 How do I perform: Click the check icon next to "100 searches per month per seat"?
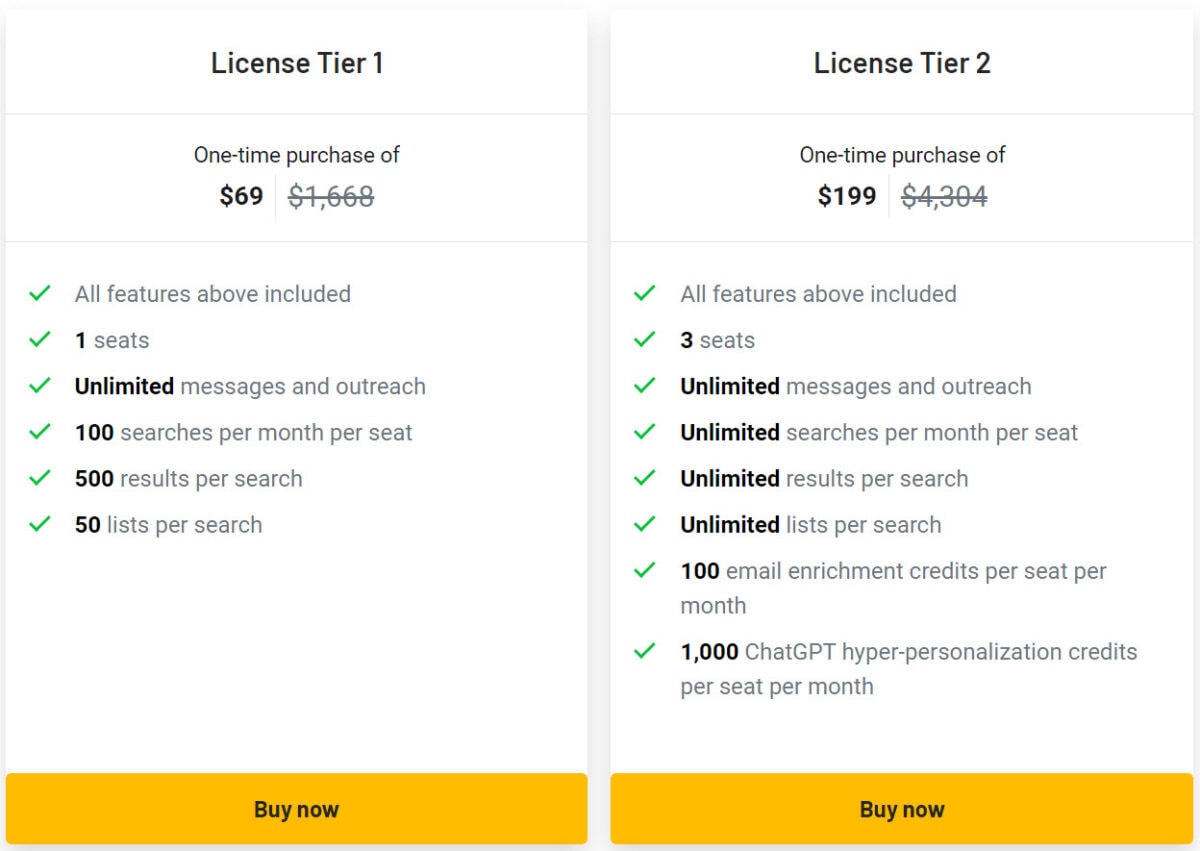[x=40, y=432]
